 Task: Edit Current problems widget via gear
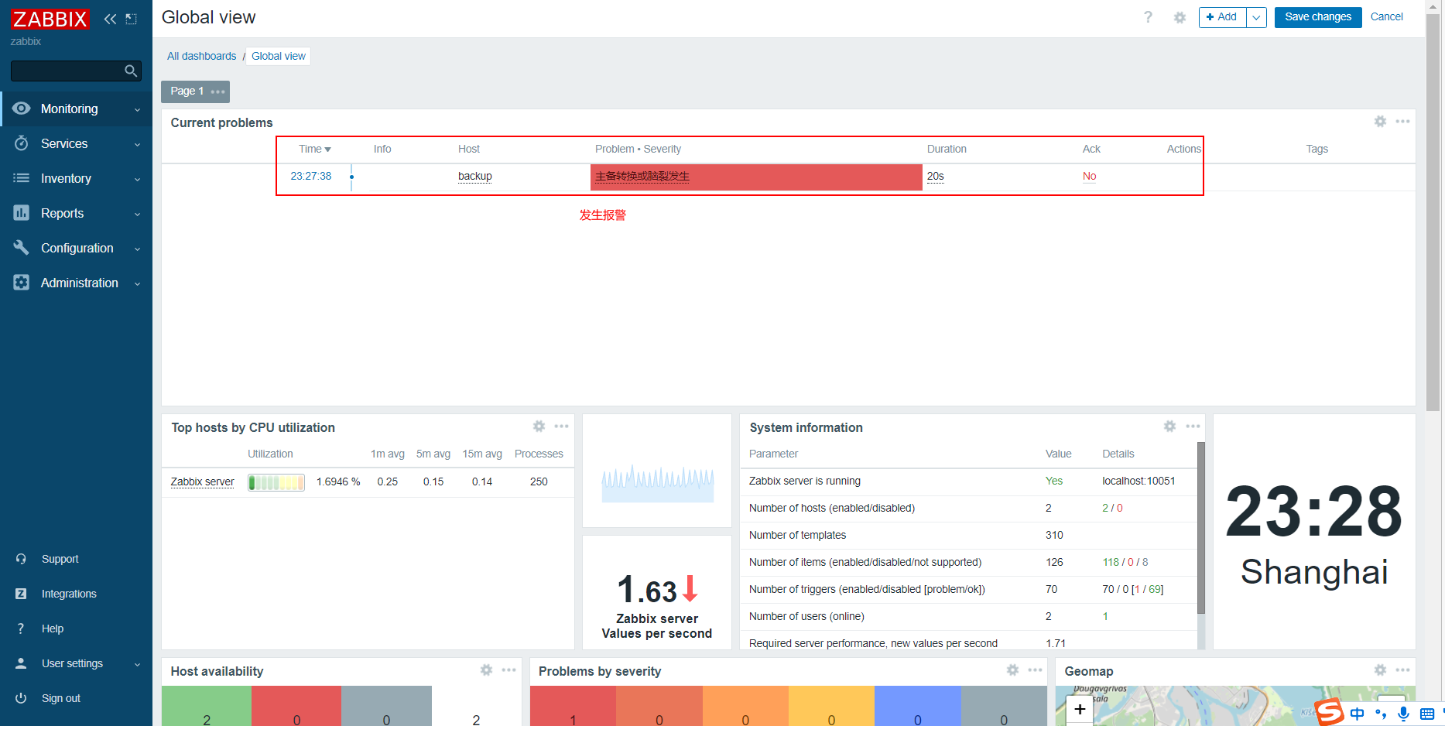pos(1380,121)
